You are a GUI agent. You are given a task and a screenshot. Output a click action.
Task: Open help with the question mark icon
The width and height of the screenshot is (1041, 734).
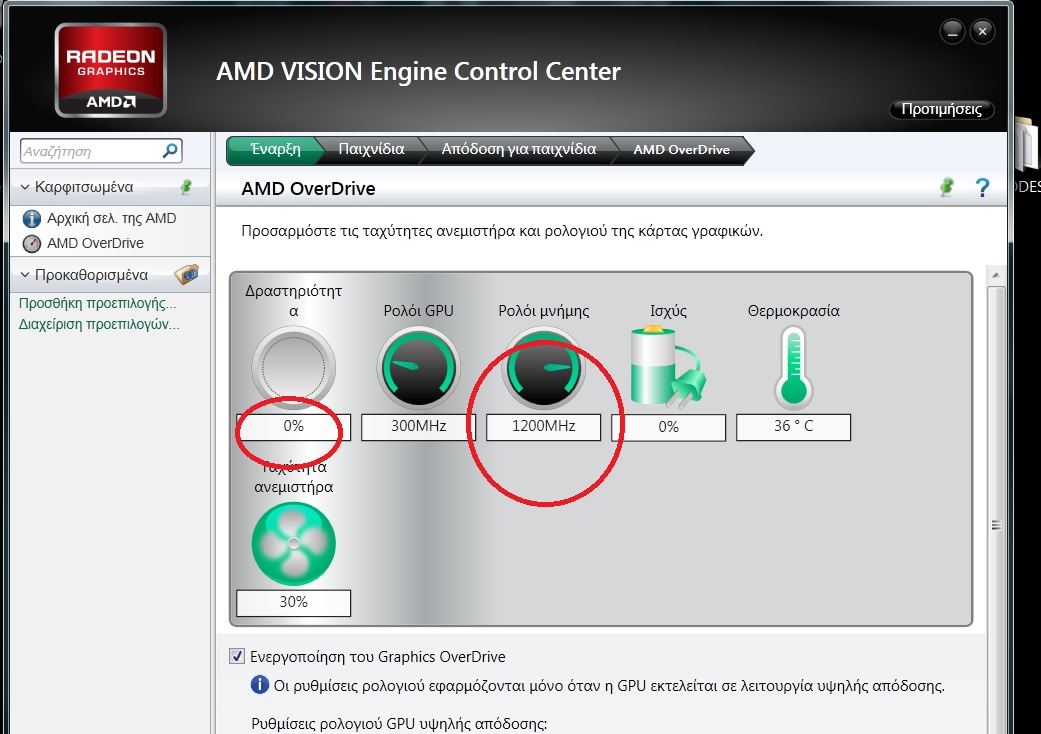coord(982,188)
